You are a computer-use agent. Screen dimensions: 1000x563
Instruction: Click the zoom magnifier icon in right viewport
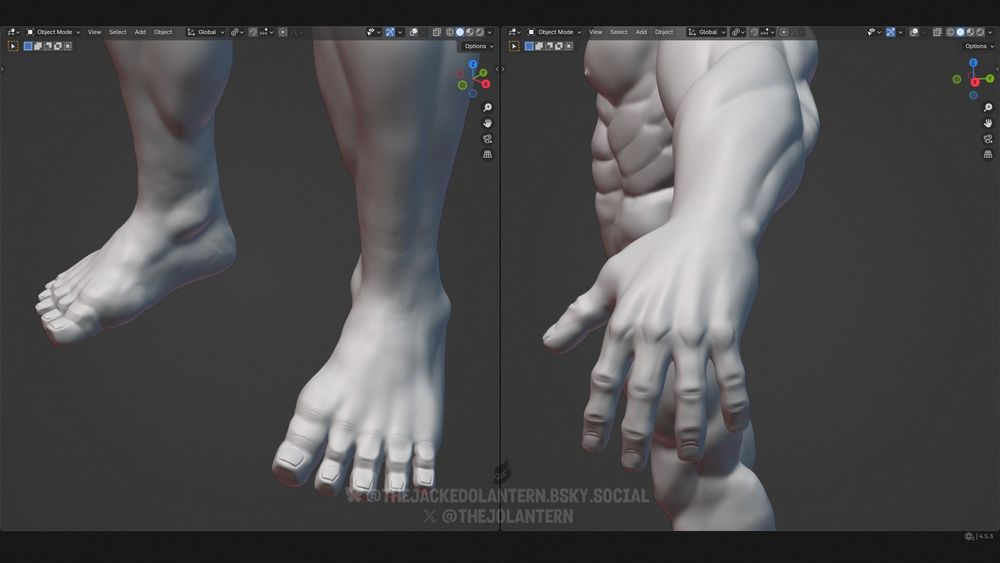988,108
